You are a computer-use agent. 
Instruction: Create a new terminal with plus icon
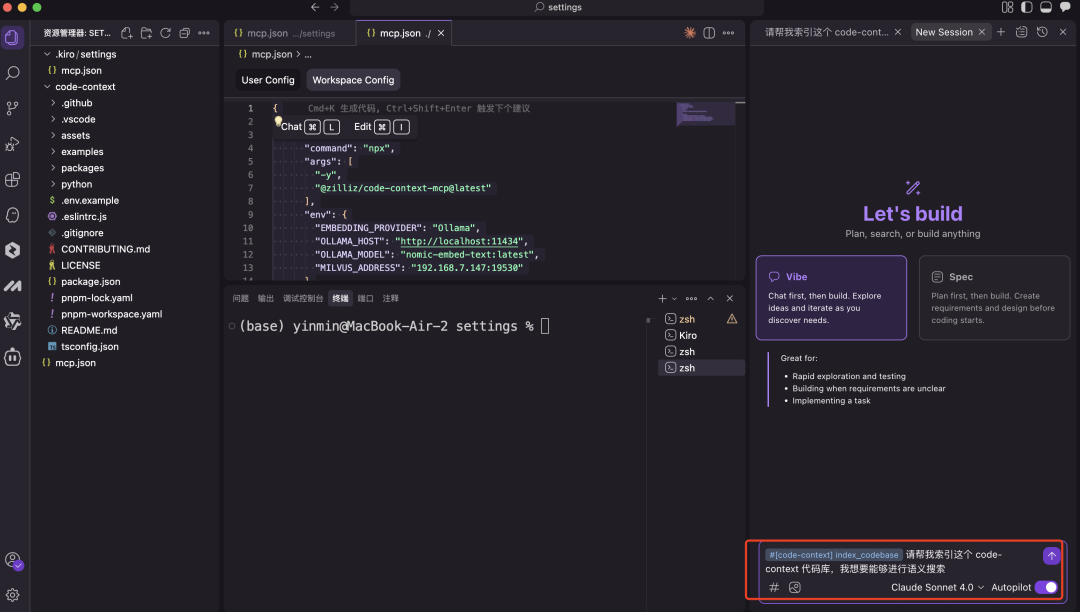pyautogui.click(x=662, y=298)
